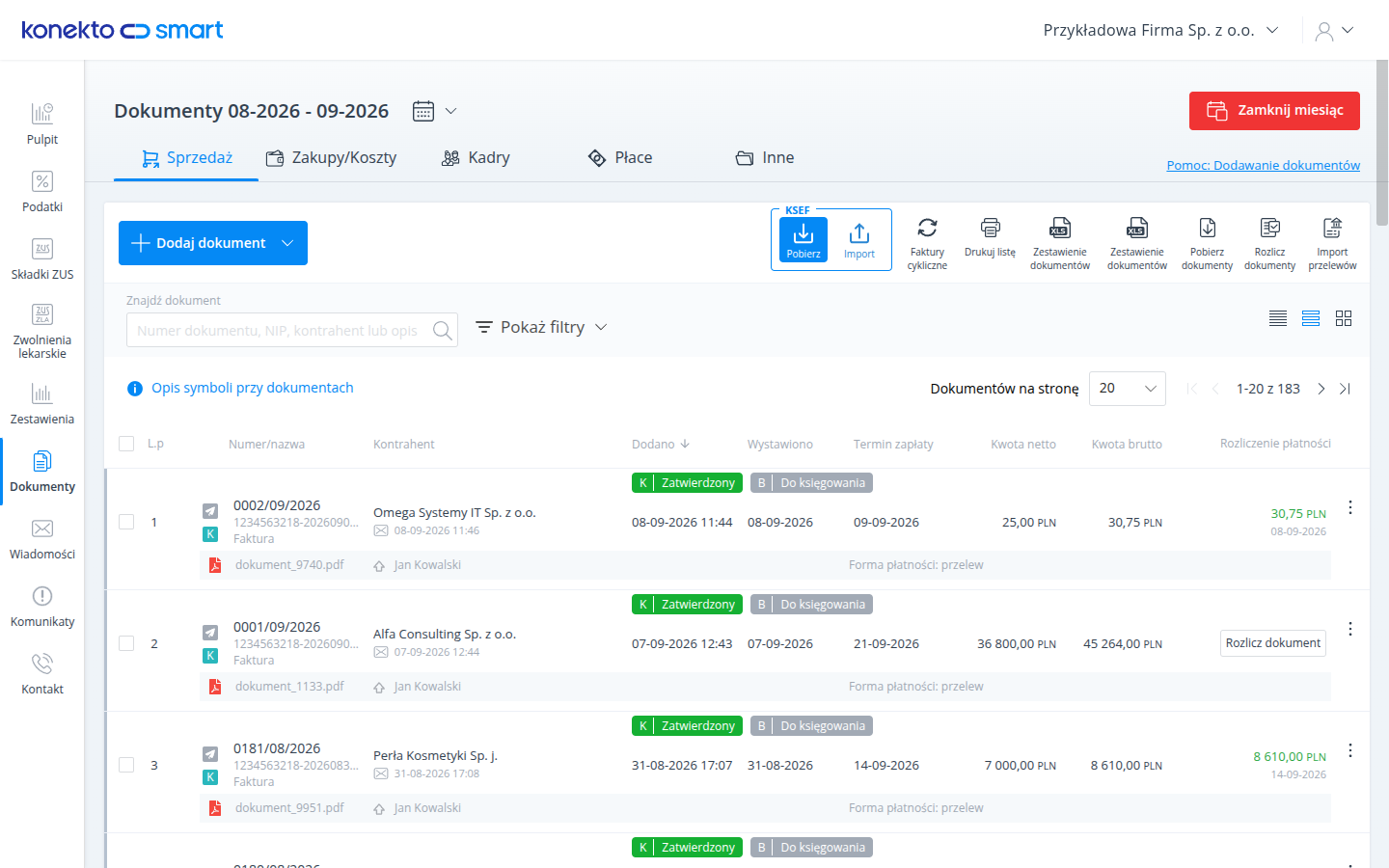
Task: Open row menu for invoice 0002/09/2026
Action: 1350,507
